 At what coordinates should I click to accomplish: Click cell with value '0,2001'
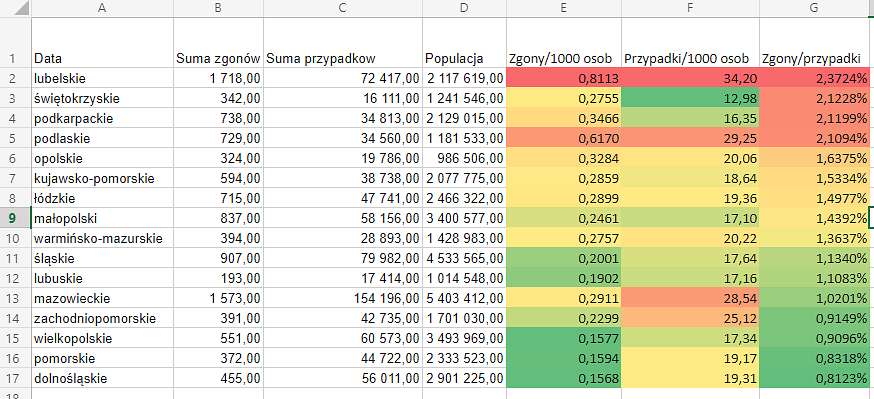tap(564, 259)
